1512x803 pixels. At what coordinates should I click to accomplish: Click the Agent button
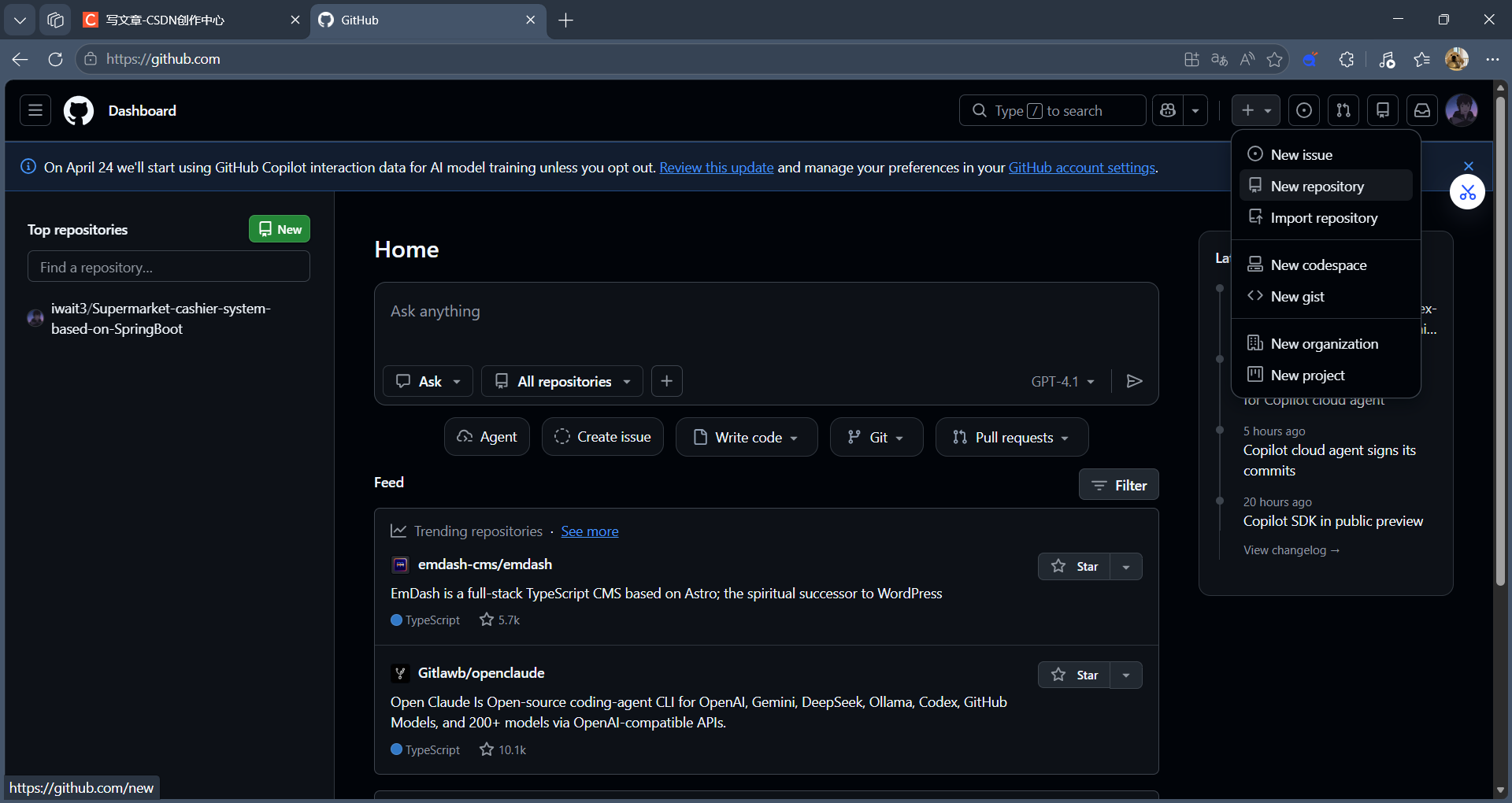(487, 437)
